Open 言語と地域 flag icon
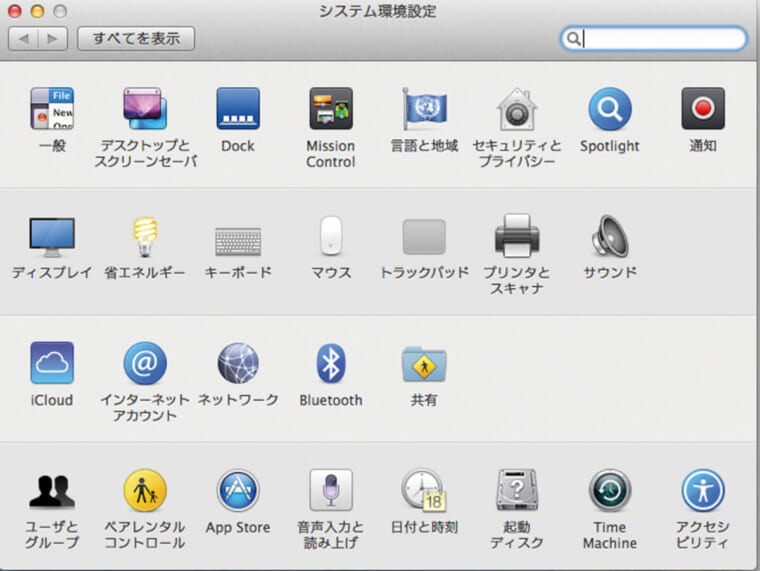The width and height of the screenshot is (760, 571). click(424, 109)
